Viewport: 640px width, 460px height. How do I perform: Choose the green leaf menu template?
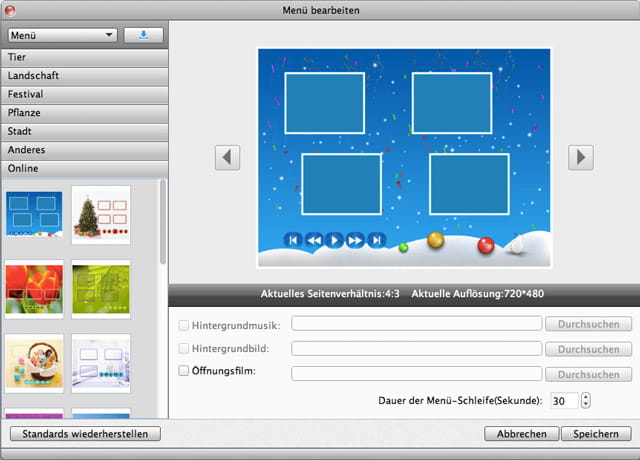tap(101, 289)
